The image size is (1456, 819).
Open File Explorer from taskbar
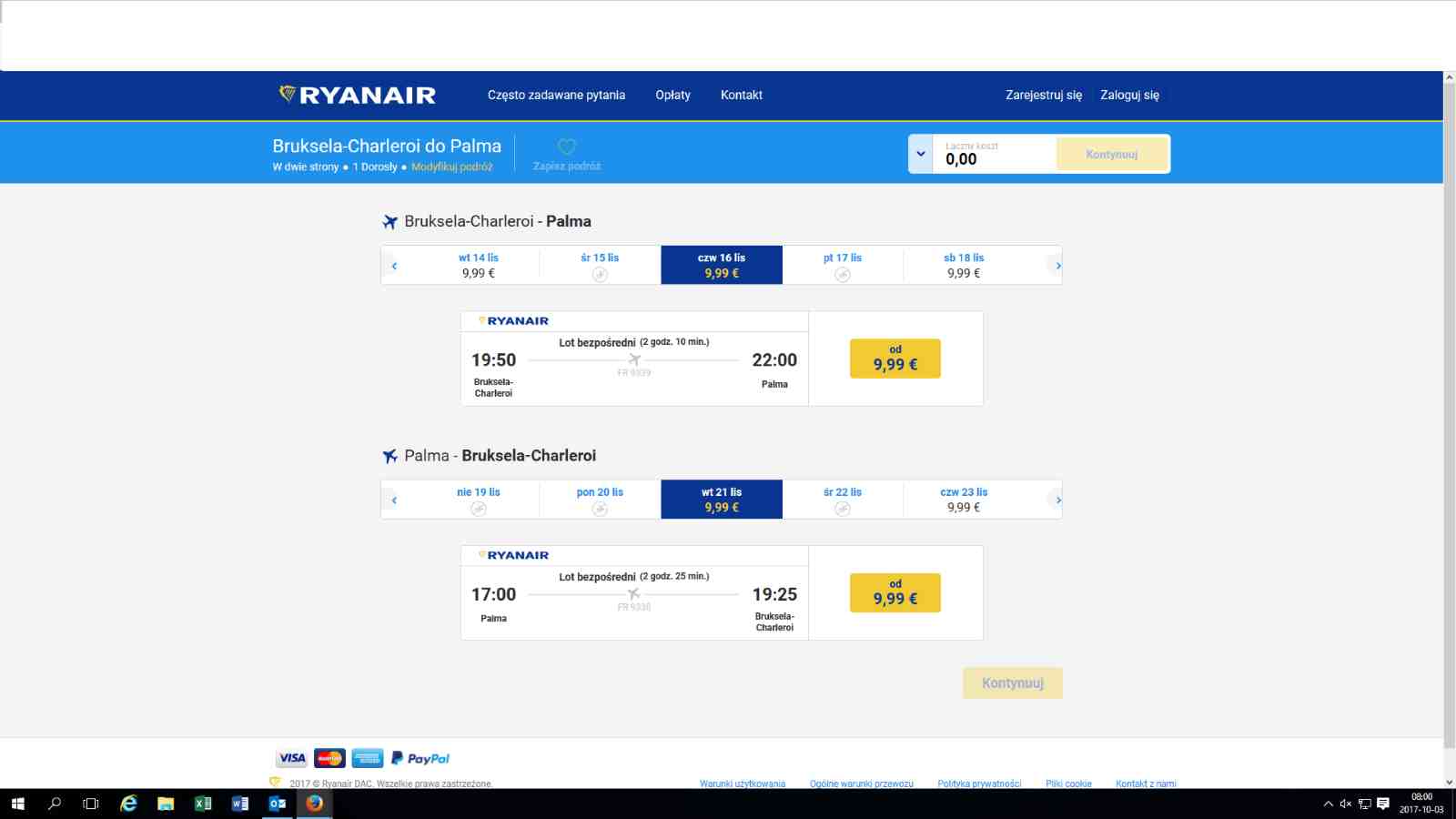(166, 804)
